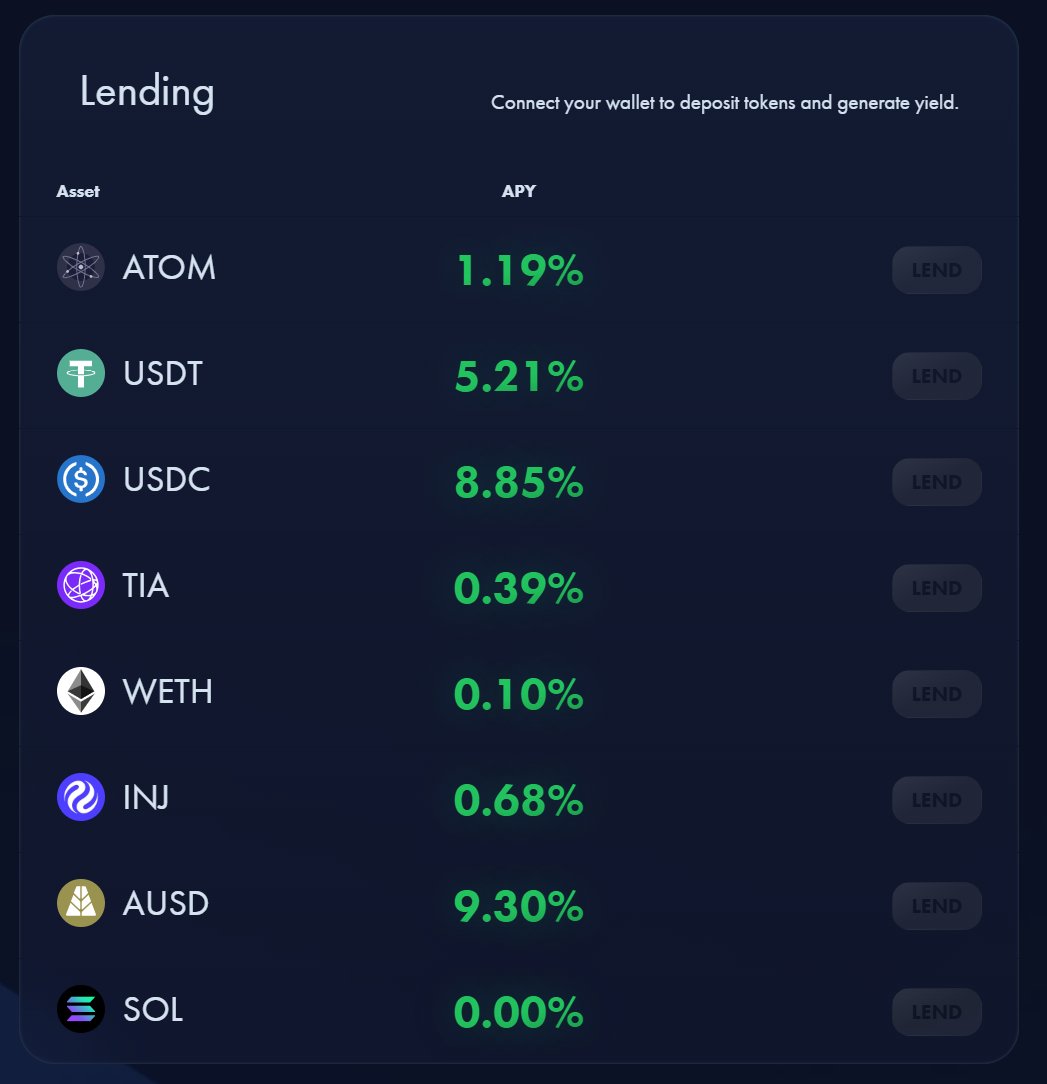Click the WETH Ethereum diamond icon
The width and height of the screenshot is (1047, 1084).
coord(81,691)
